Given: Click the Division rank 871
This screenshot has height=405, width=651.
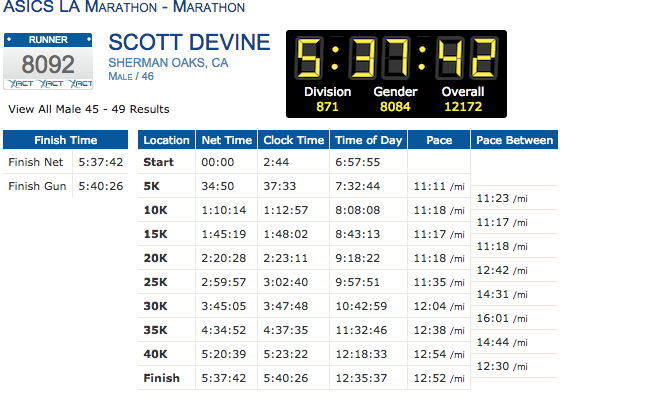Looking at the screenshot, I should pyautogui.click(x=327, y=107).
